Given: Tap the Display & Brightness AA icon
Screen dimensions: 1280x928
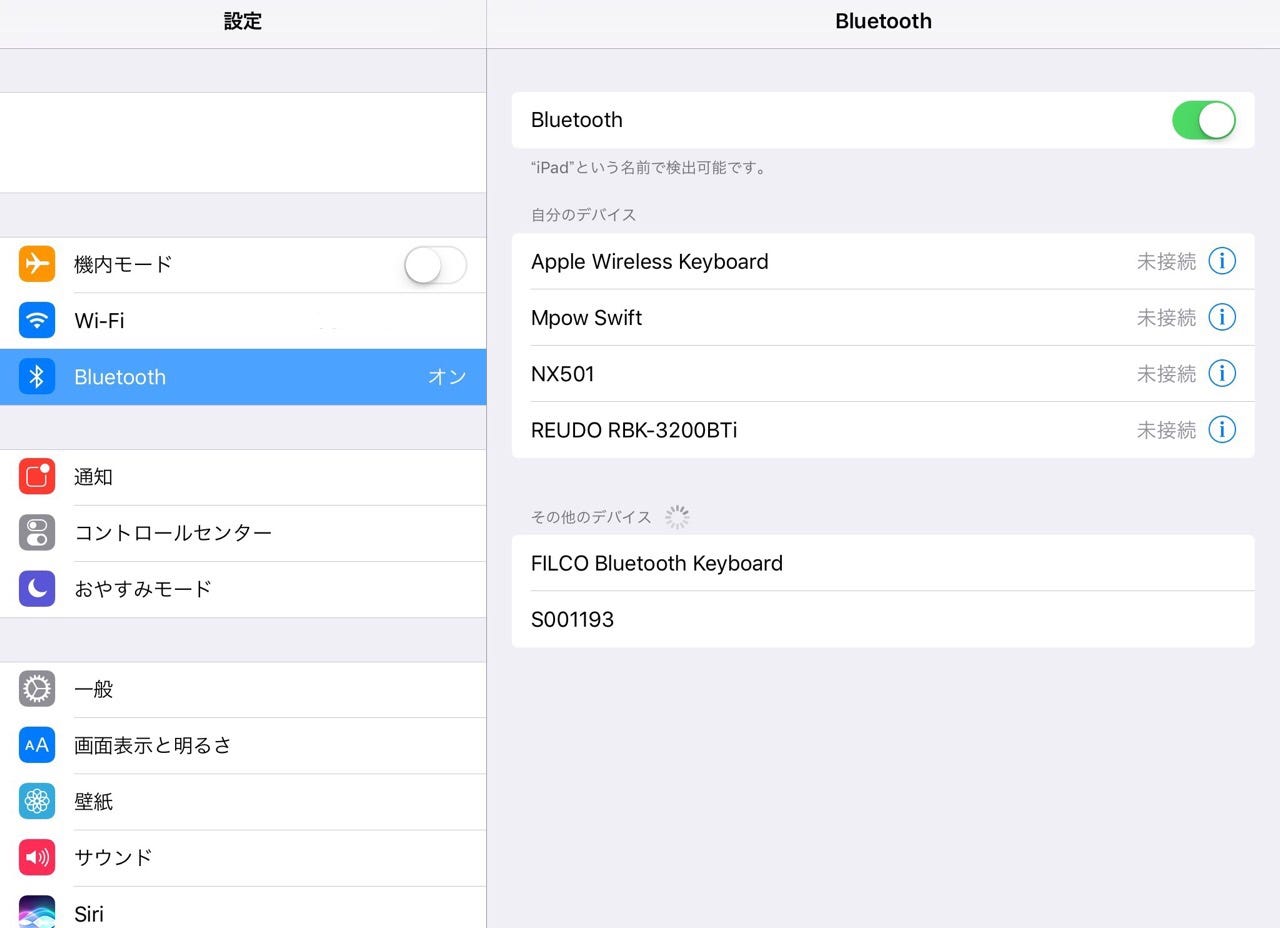Looking at the screenshot, I should [37, 745].
